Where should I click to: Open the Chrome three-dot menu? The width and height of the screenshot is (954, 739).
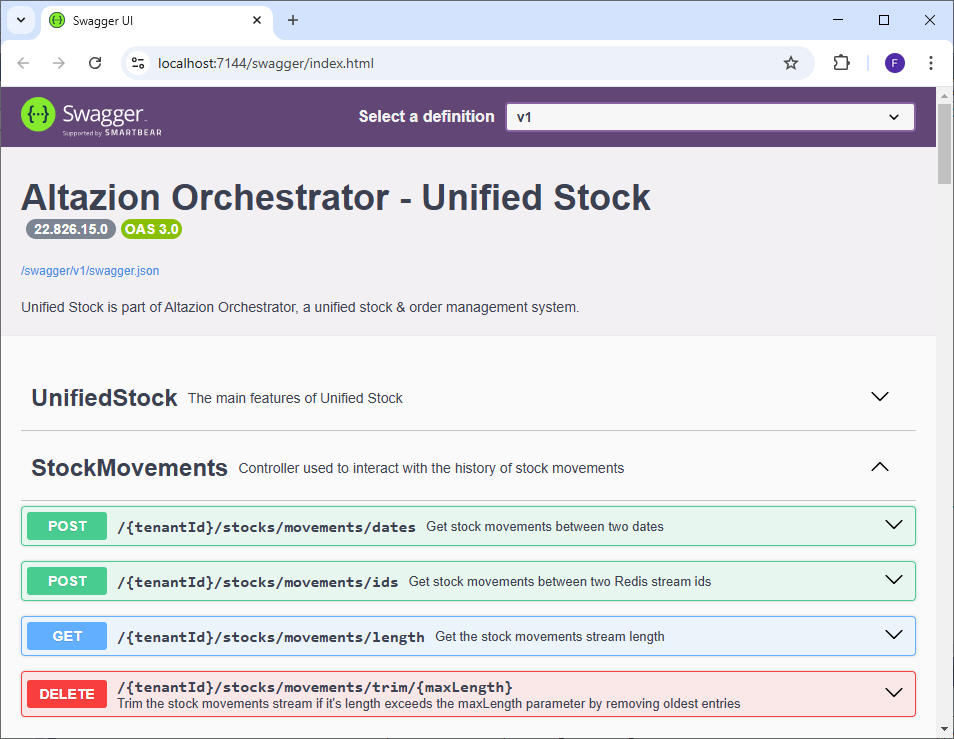pyautogui.click(x=930, y=63)
